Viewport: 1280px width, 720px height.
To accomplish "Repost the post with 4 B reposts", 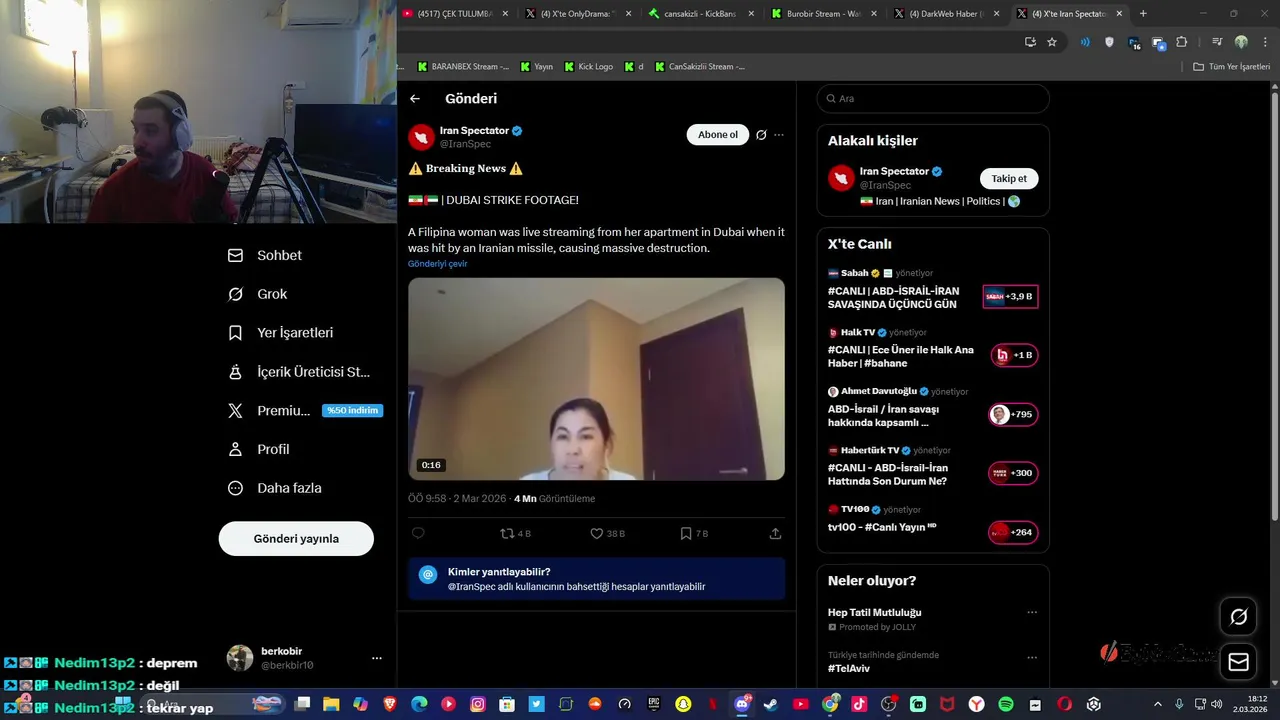I will tap(515, 534).
